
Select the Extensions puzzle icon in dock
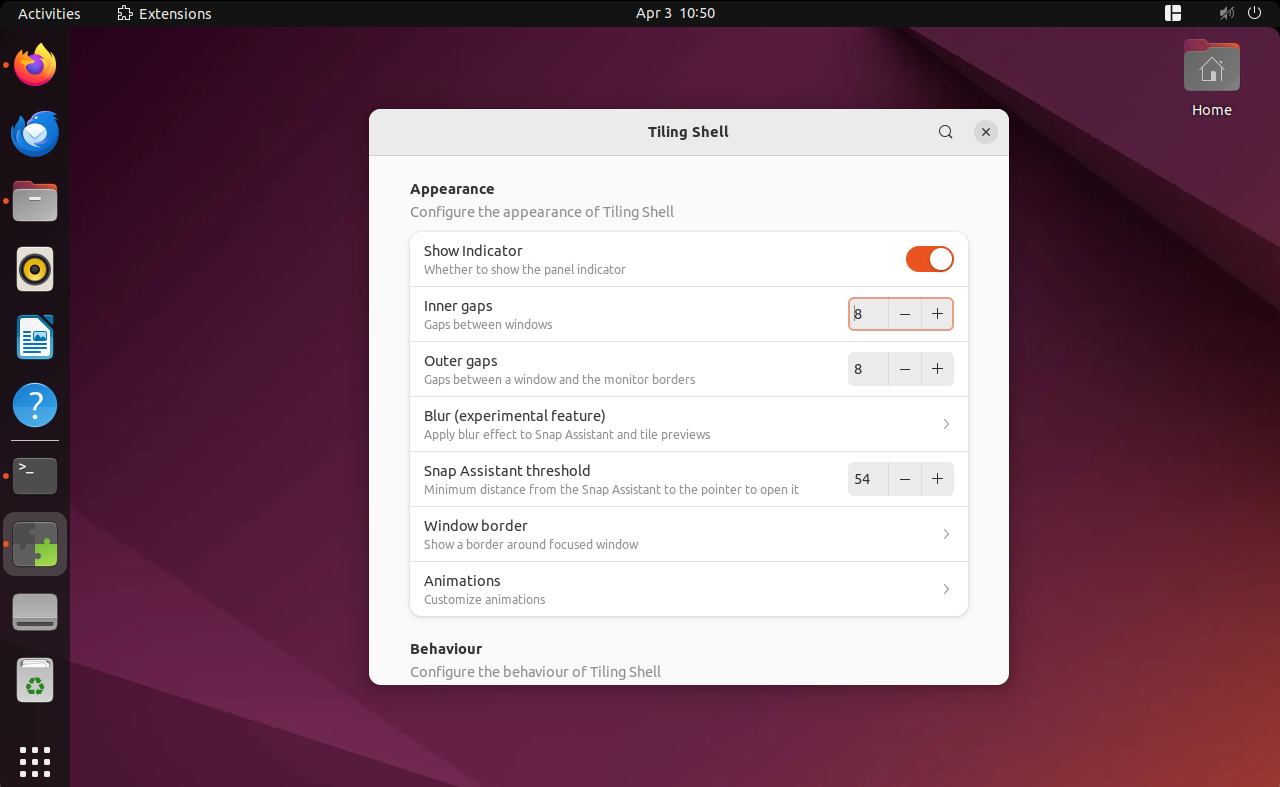[x=35, y=544]
